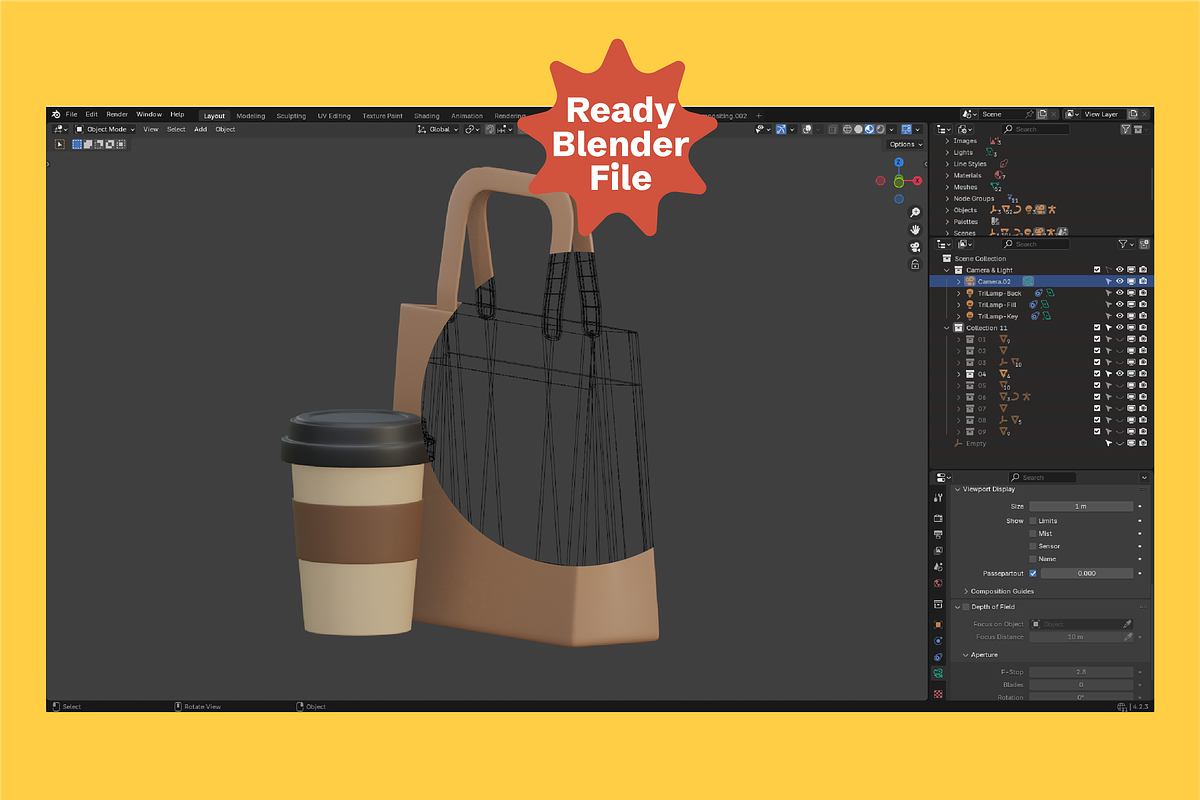This screenshot has width=1200, height=800.
Task: Collapse the Viewport Display panel
Action: pyautogui.click(x=958, y=489)
